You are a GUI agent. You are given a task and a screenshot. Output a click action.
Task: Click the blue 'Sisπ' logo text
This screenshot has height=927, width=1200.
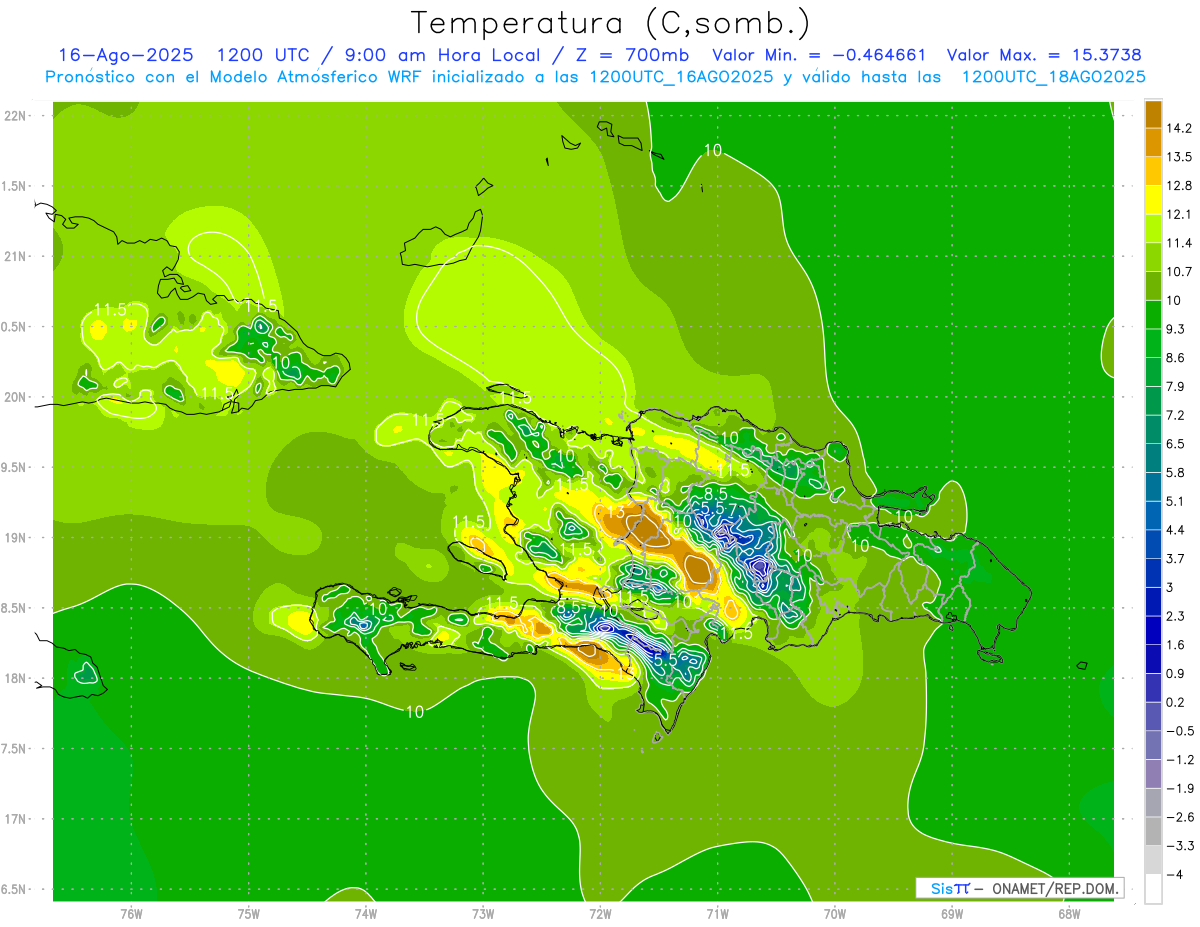coord(950,888)
